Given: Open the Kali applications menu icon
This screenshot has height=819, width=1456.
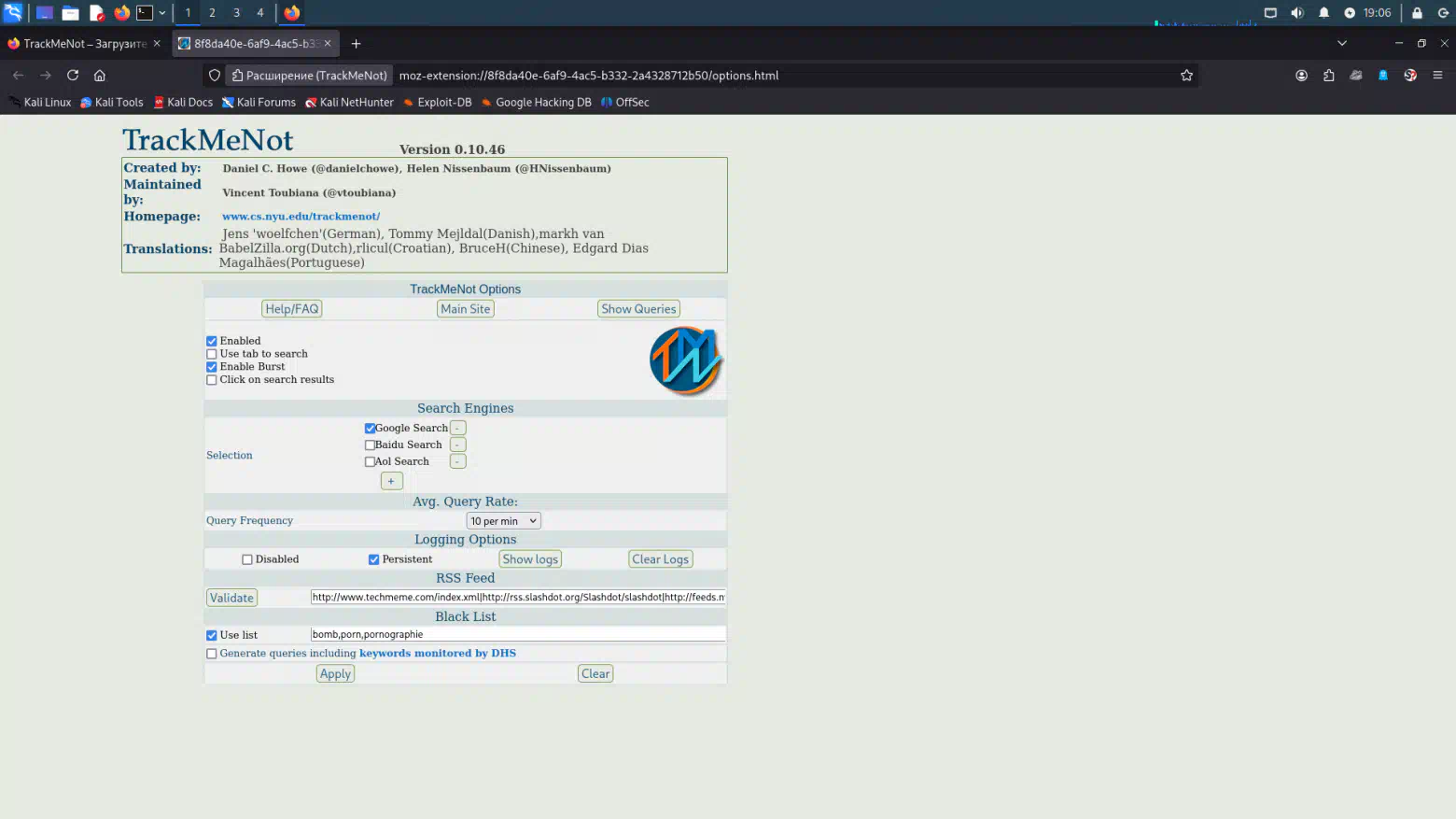Looking at the screenshot, I should [13, 12].
